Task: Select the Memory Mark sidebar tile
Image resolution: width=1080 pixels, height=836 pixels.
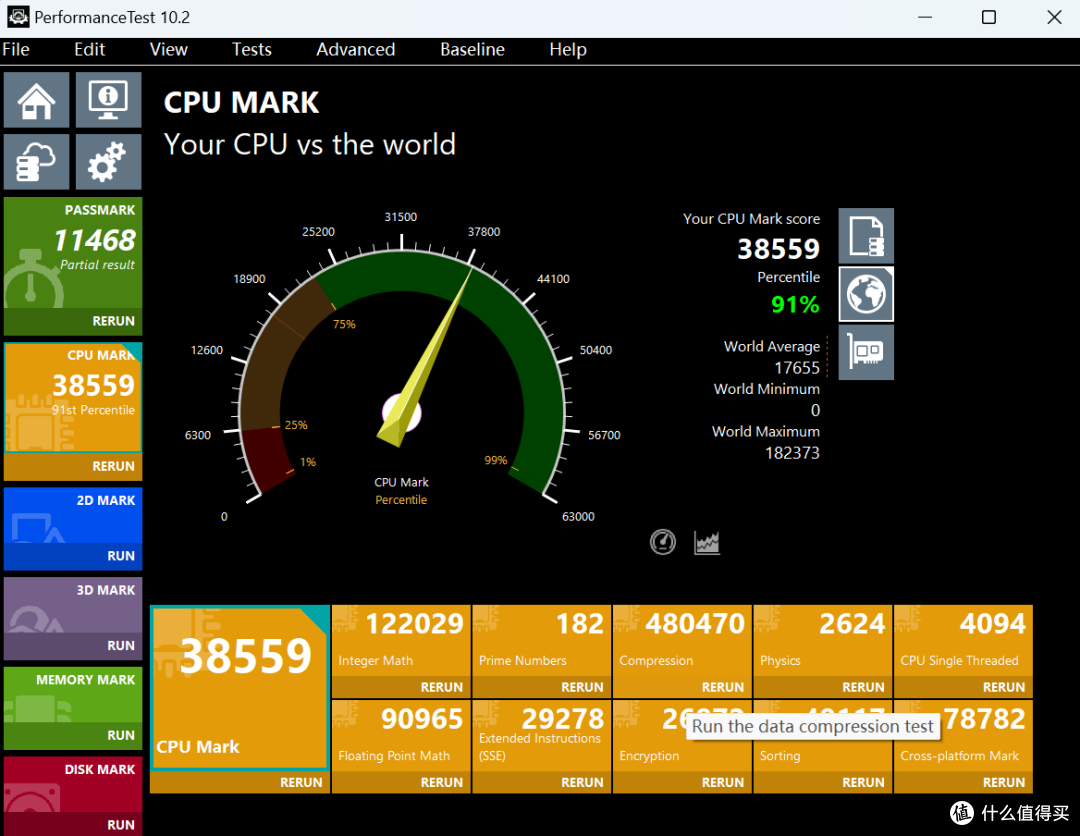Action: tap(73, 694)
